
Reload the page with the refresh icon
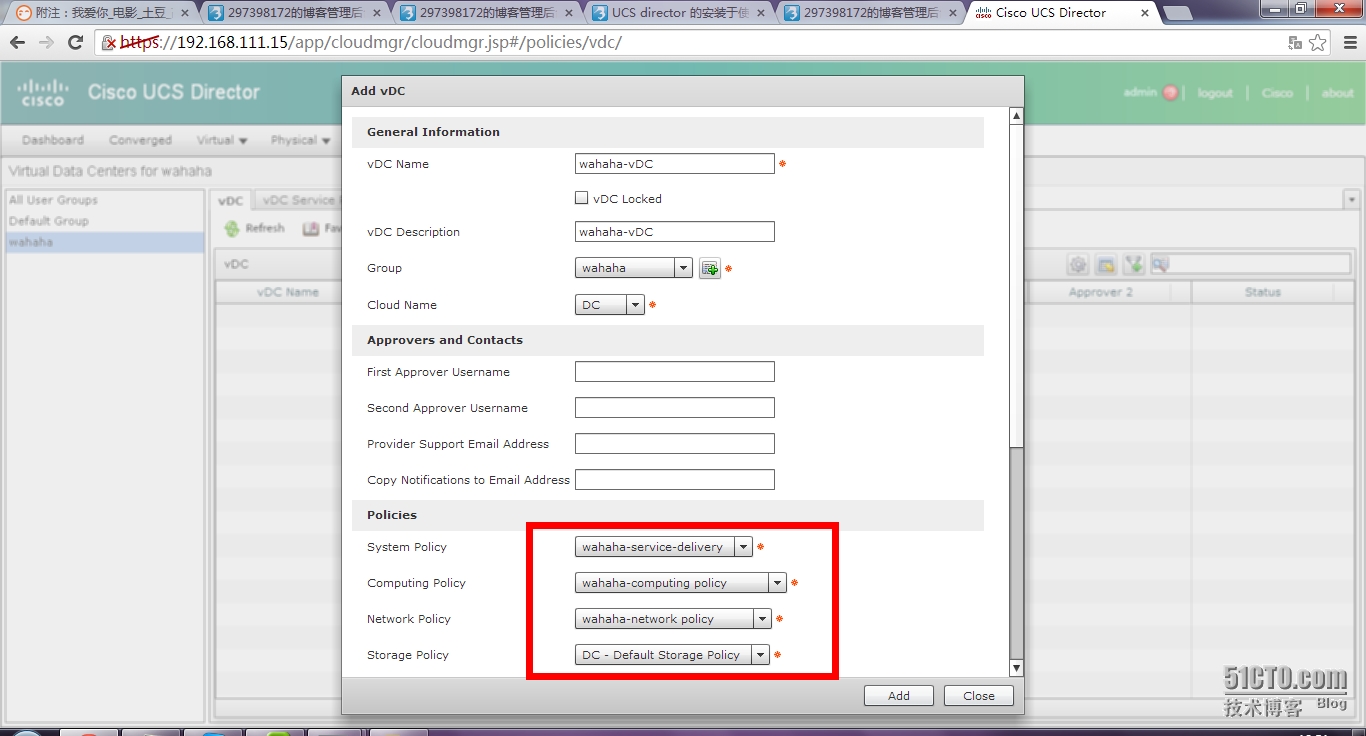click(x=75, y=43)
